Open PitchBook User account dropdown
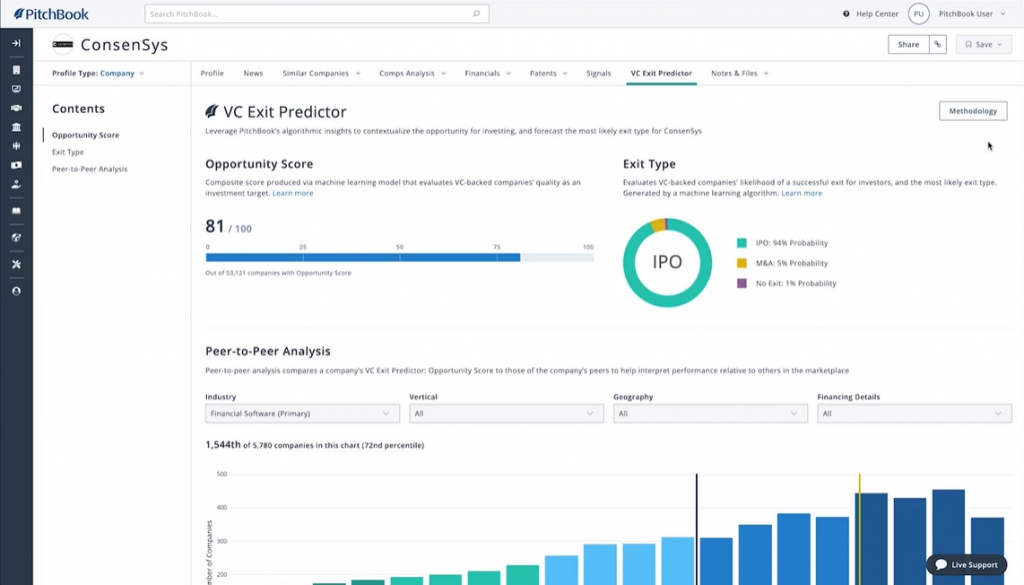Image resolution: width=1024 pixels, height=585 pixels. point(971,14)
